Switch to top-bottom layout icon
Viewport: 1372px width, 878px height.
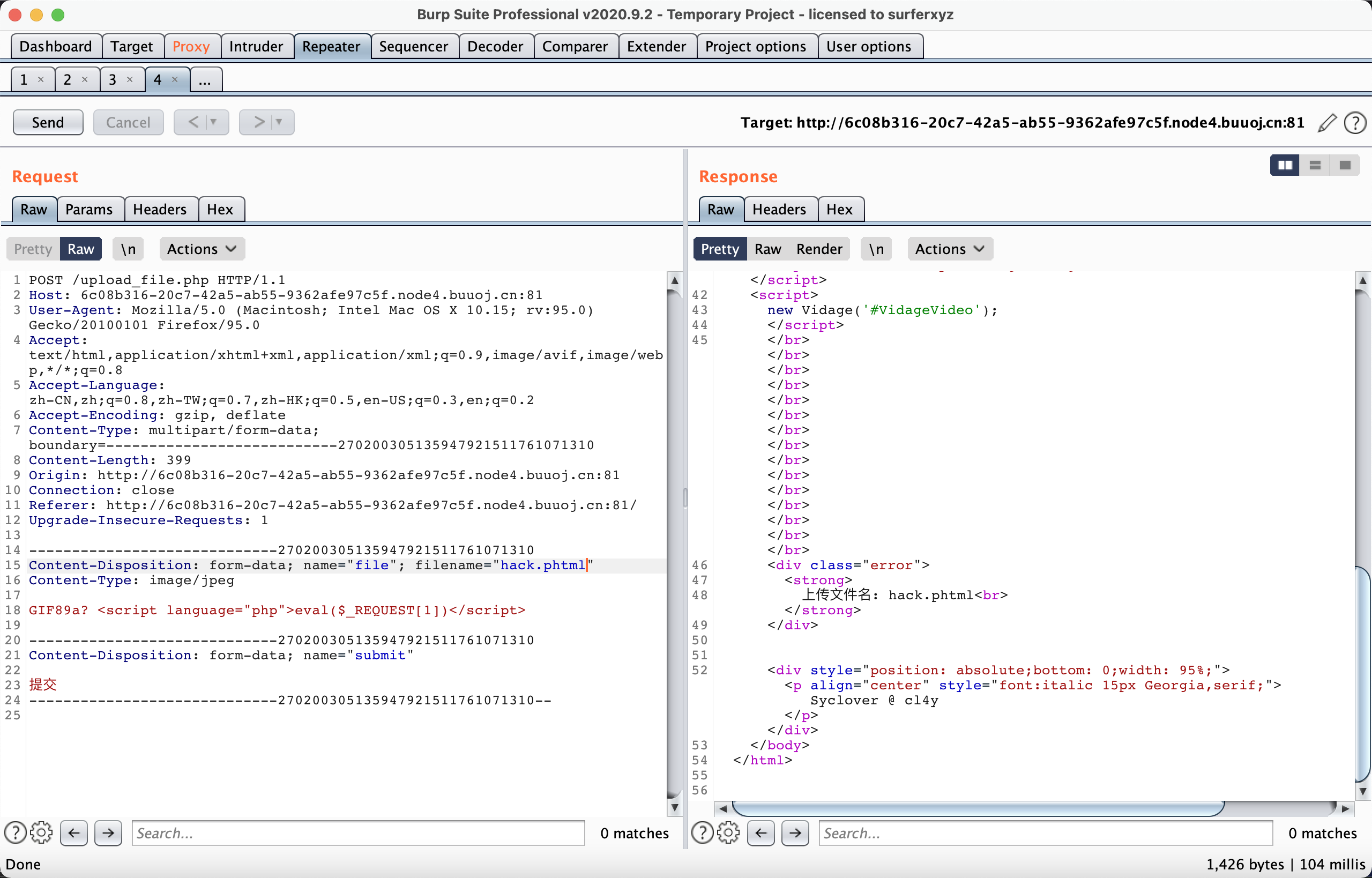[x=1315, y=165]
